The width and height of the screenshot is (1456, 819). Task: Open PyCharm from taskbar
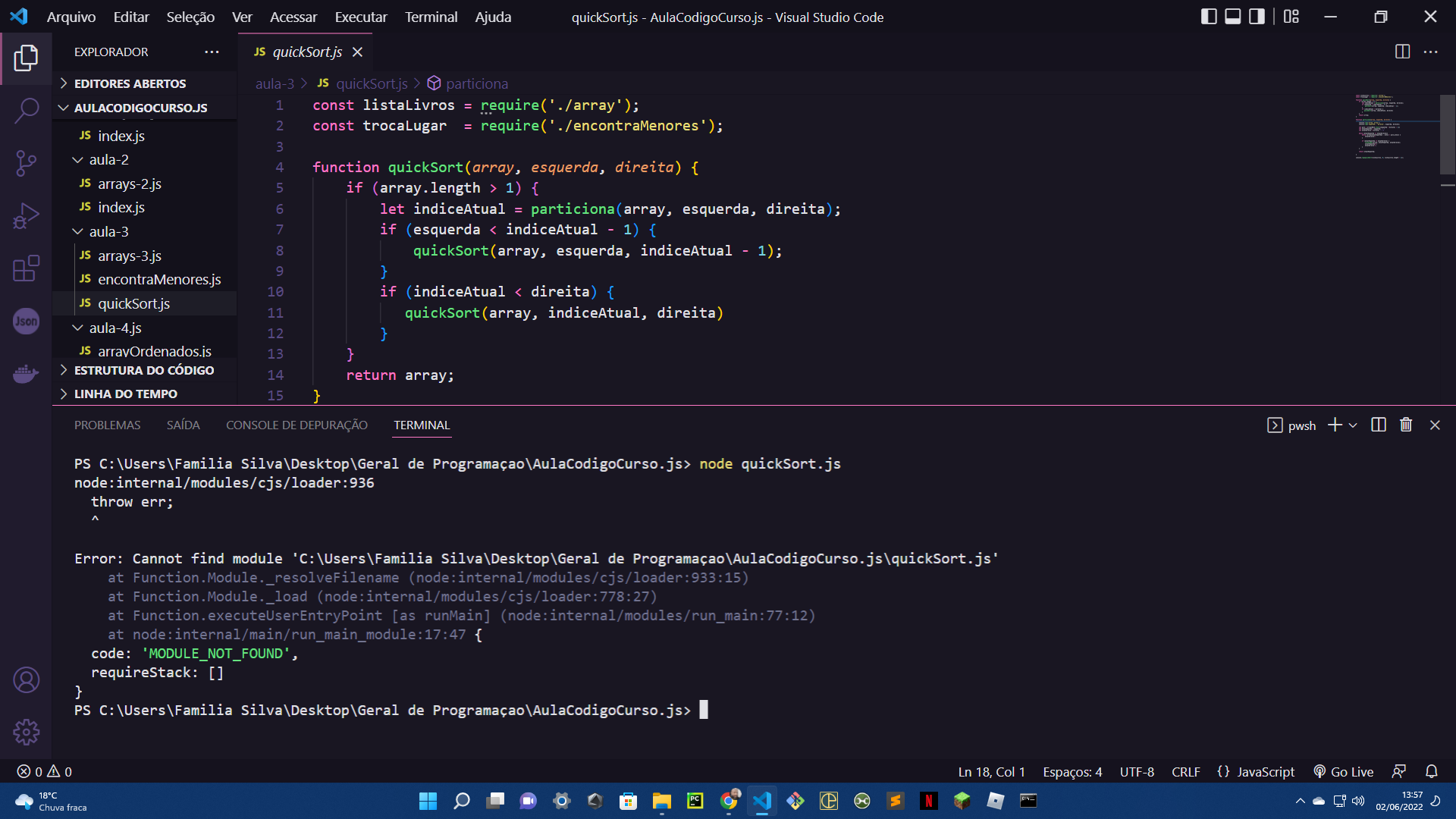click(x=695, y=801)
